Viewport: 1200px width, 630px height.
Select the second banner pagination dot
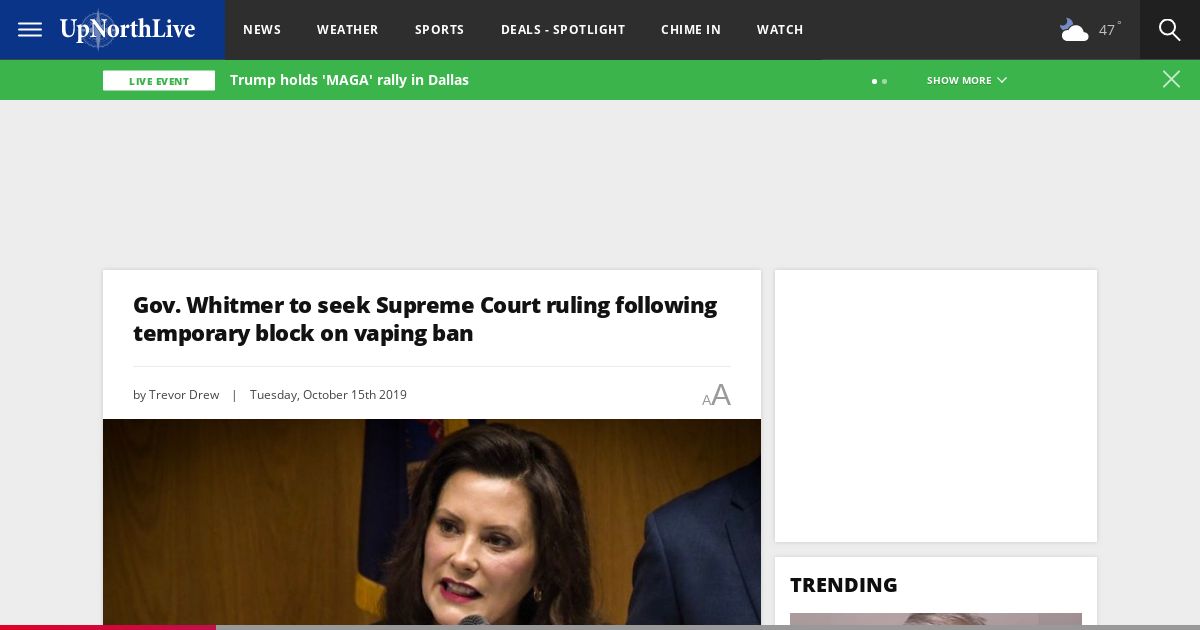[x=885, y=81]
